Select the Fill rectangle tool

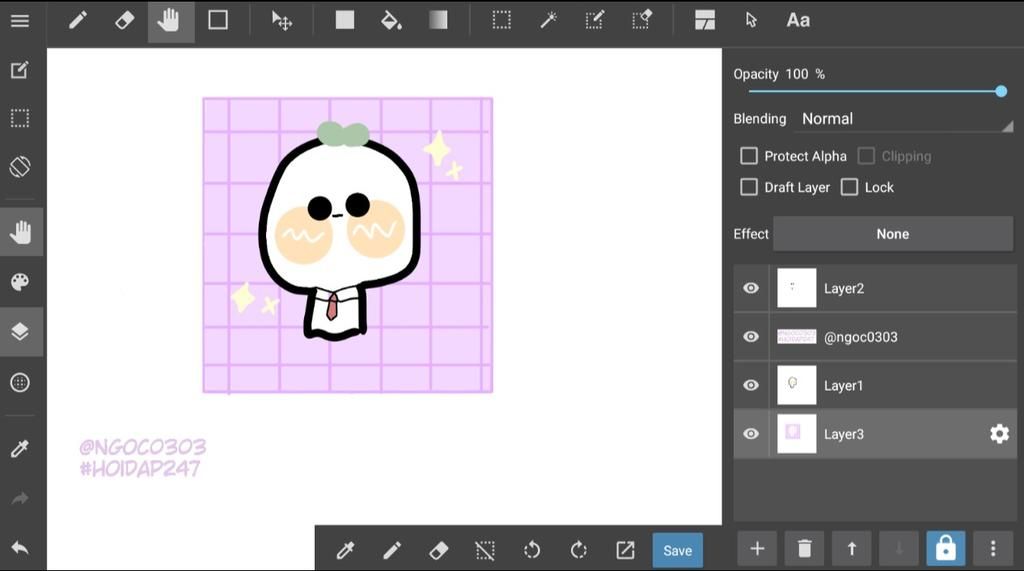(x=345, y=20)
